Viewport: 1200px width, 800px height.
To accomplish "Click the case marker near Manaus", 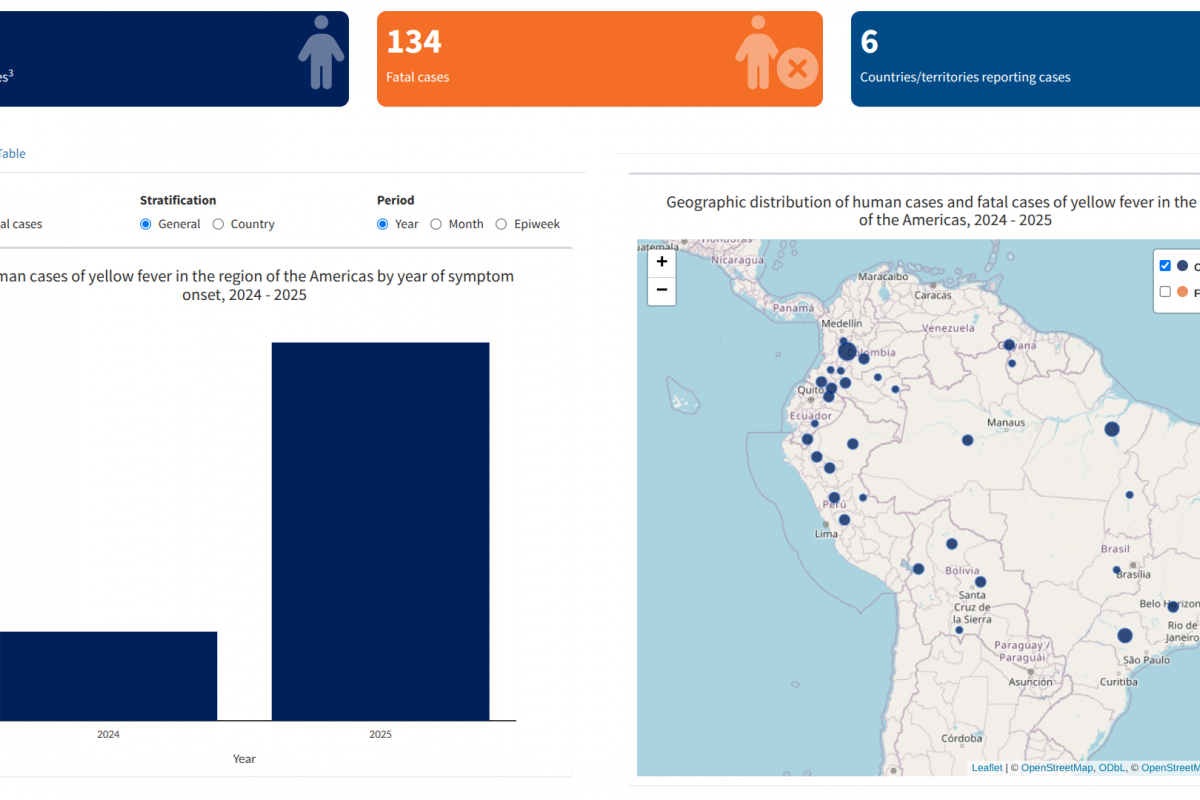I will click(x=967, y=440).
